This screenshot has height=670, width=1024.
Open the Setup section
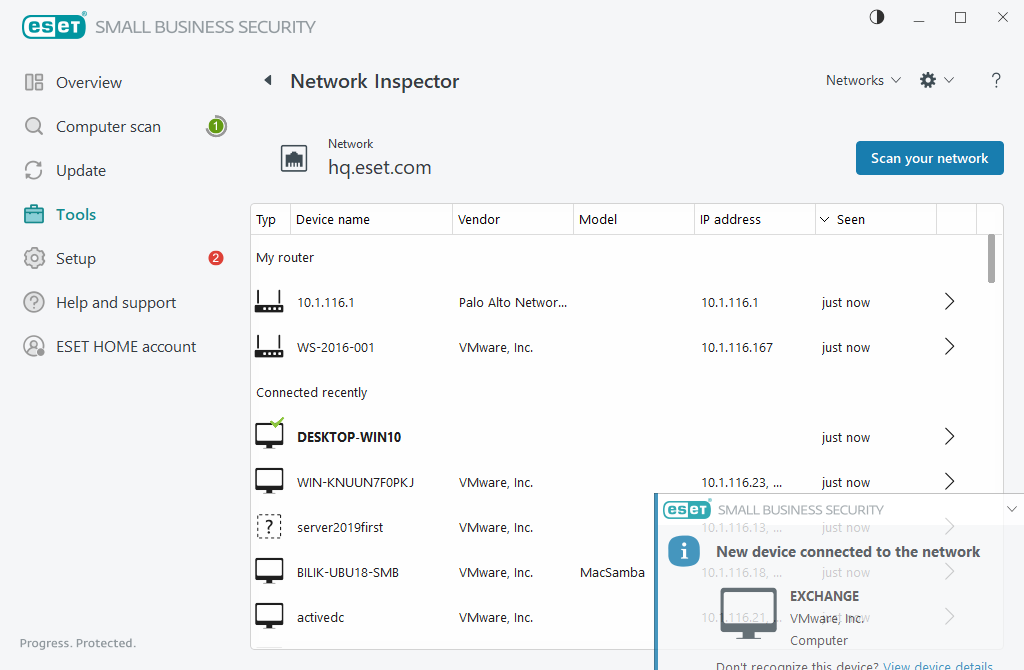tap(76, 259)
